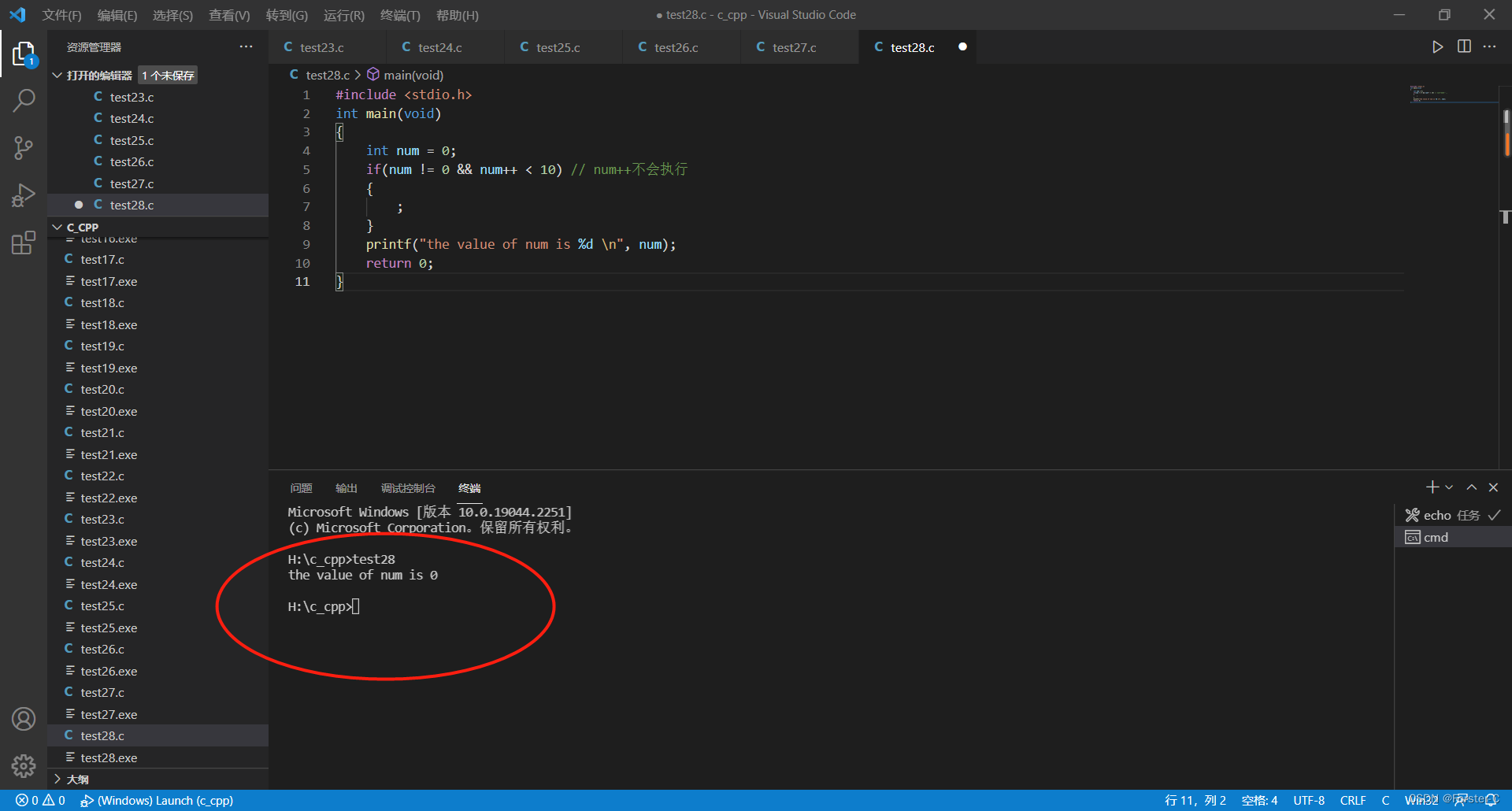Open the Run and Debug view
This screenshot has width=1512, height=811.
pyautogui.click(x=24, y=194)
